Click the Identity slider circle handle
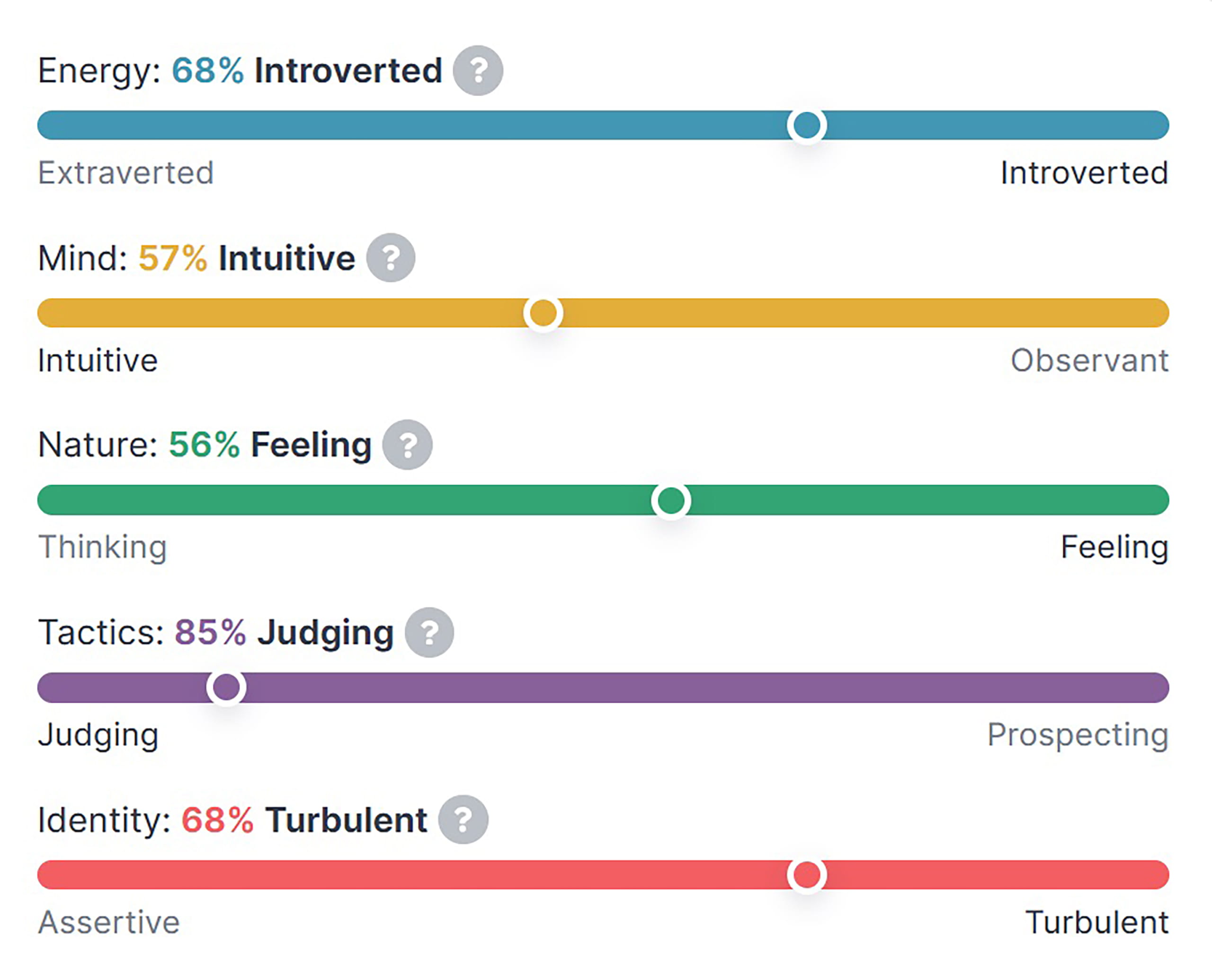Image resolution: width=1212 pixels, height=980 pixels. (x=807, y=874)
